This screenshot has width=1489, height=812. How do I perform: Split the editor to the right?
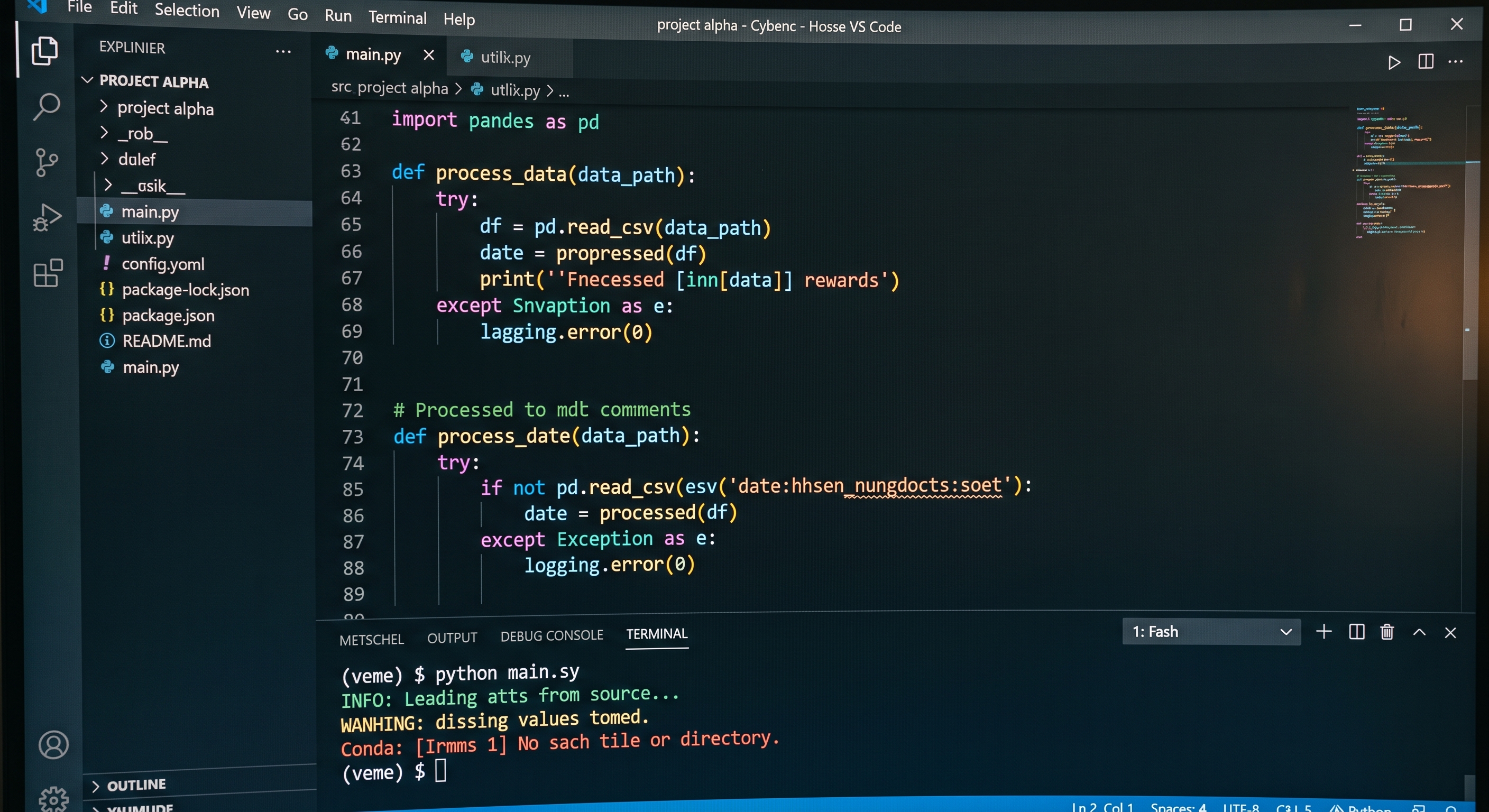1426,61
